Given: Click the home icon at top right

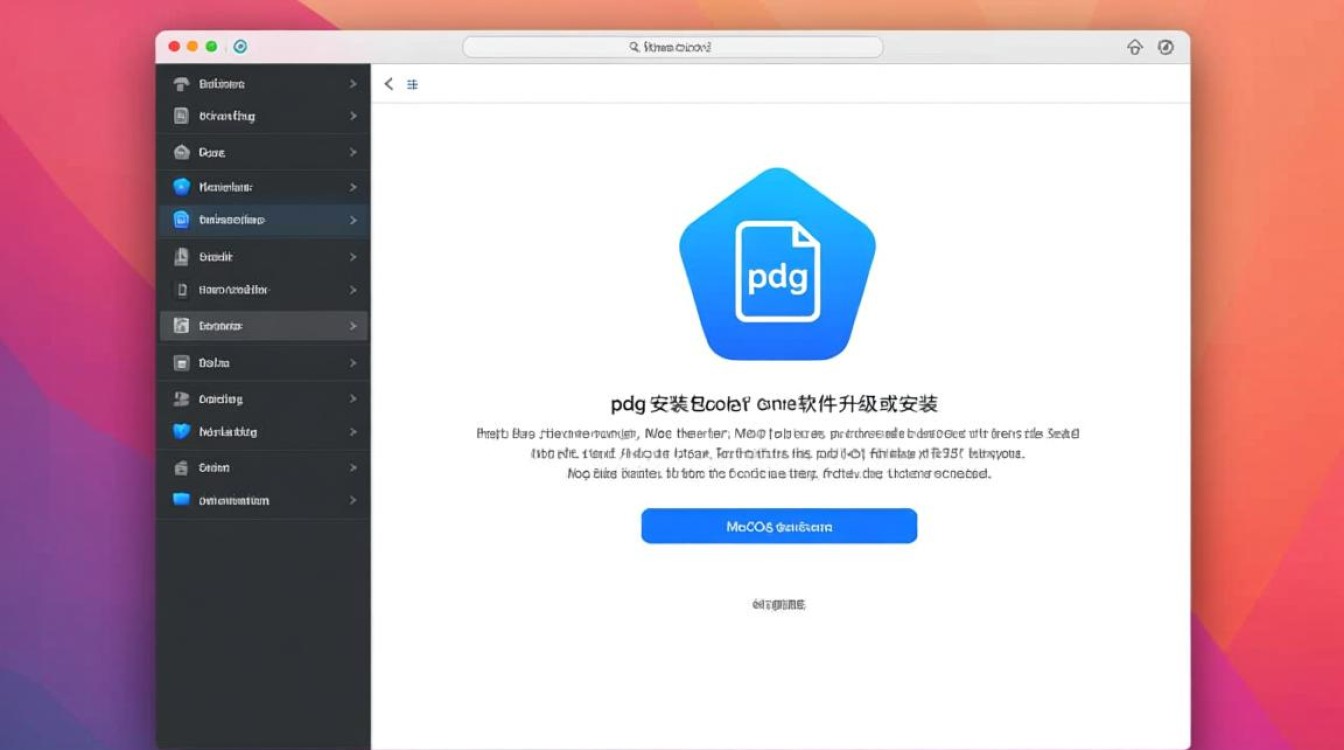Looking at the screenshot, I should click(x=1135, y=47).
